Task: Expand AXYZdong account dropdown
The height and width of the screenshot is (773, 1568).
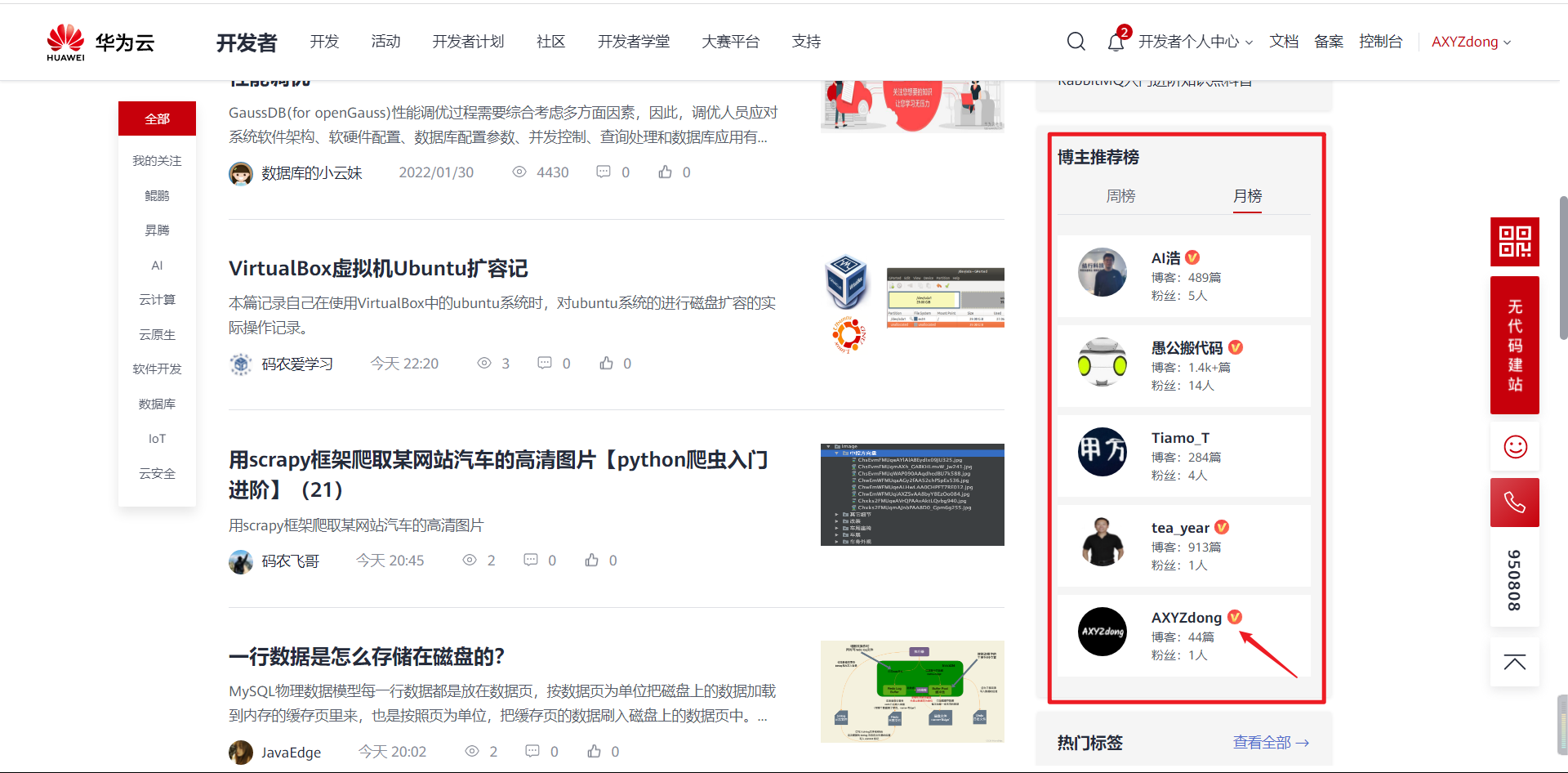Action: tap(1471, 42)
